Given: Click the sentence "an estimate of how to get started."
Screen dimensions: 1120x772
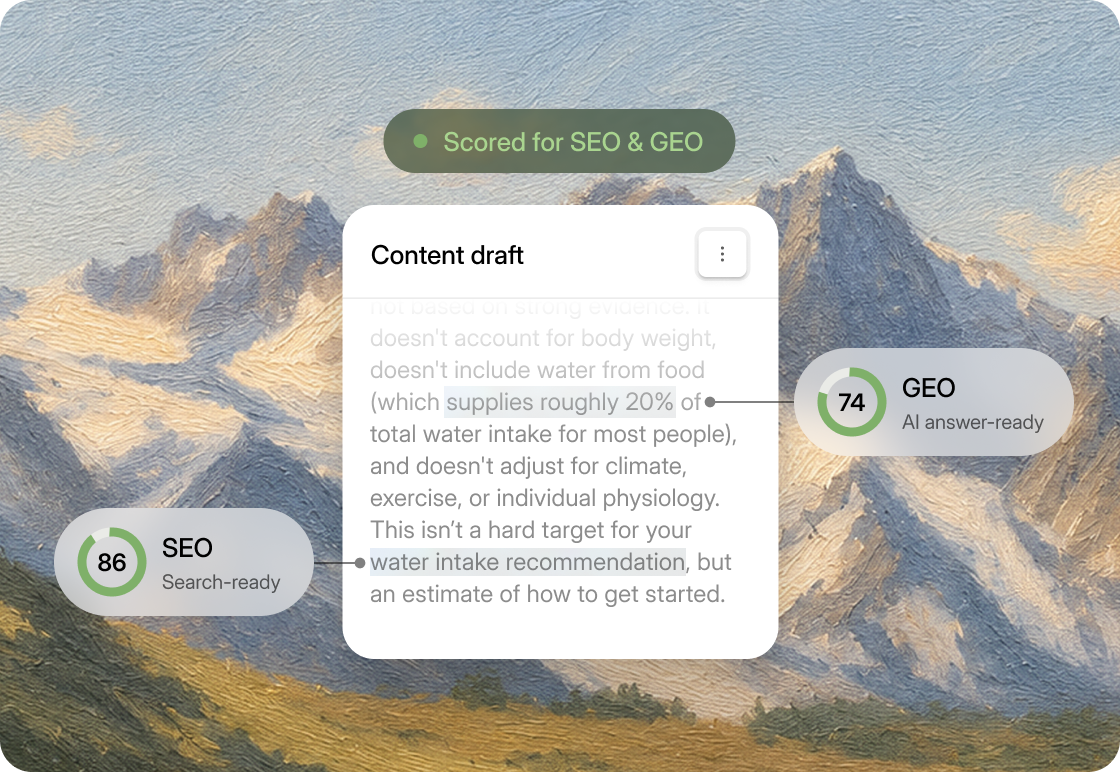Looking at the screenshot, I should (x=547, y=594).
